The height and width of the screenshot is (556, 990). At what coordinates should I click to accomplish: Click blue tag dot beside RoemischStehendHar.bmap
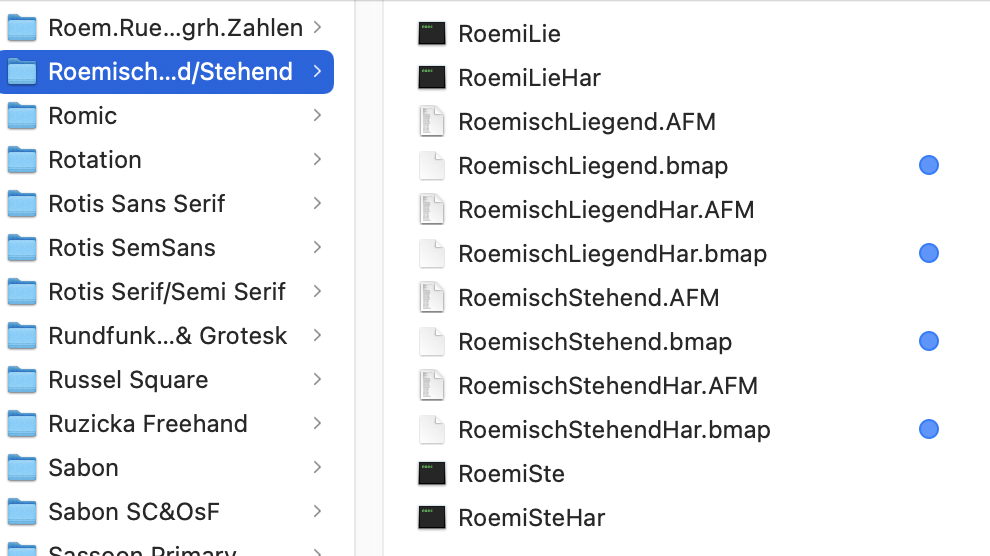tap(929, 430)
